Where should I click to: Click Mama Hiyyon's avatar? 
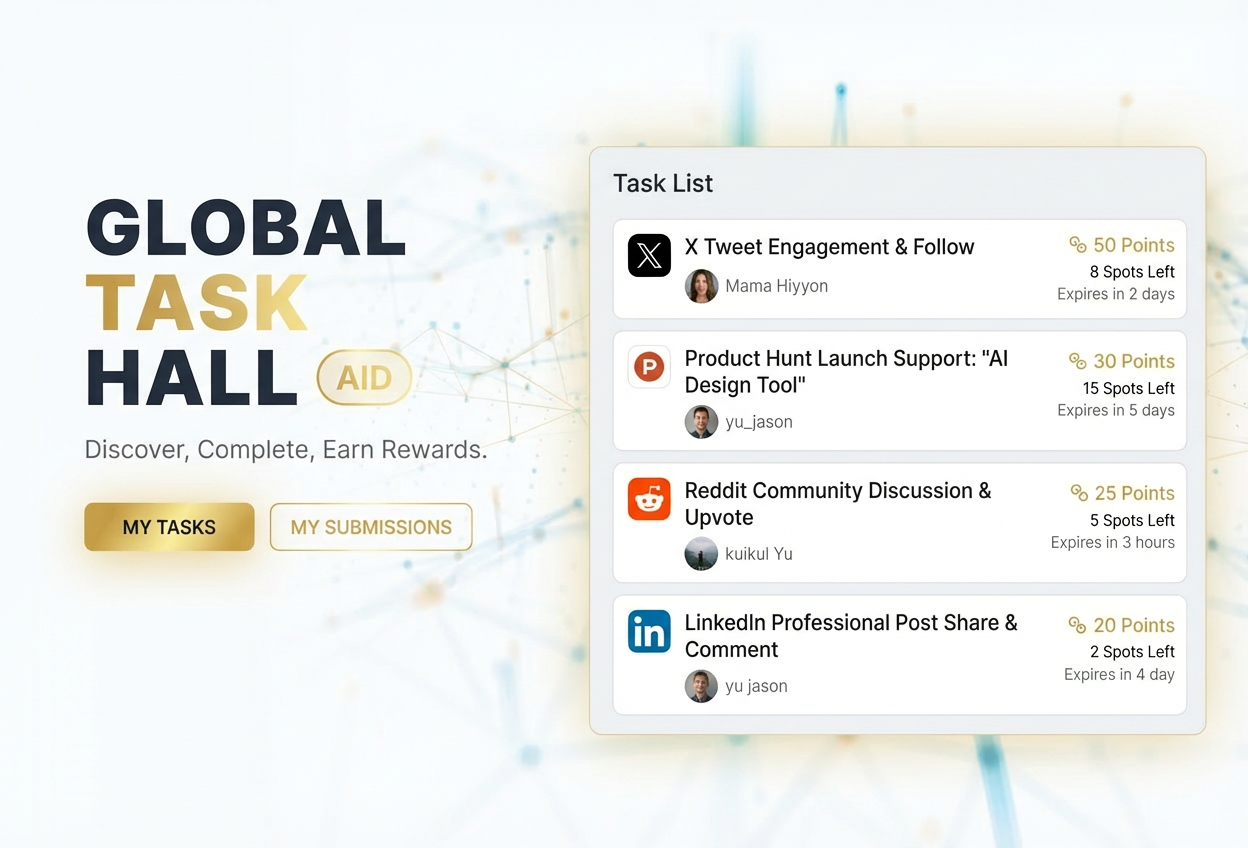pos(701,286)
